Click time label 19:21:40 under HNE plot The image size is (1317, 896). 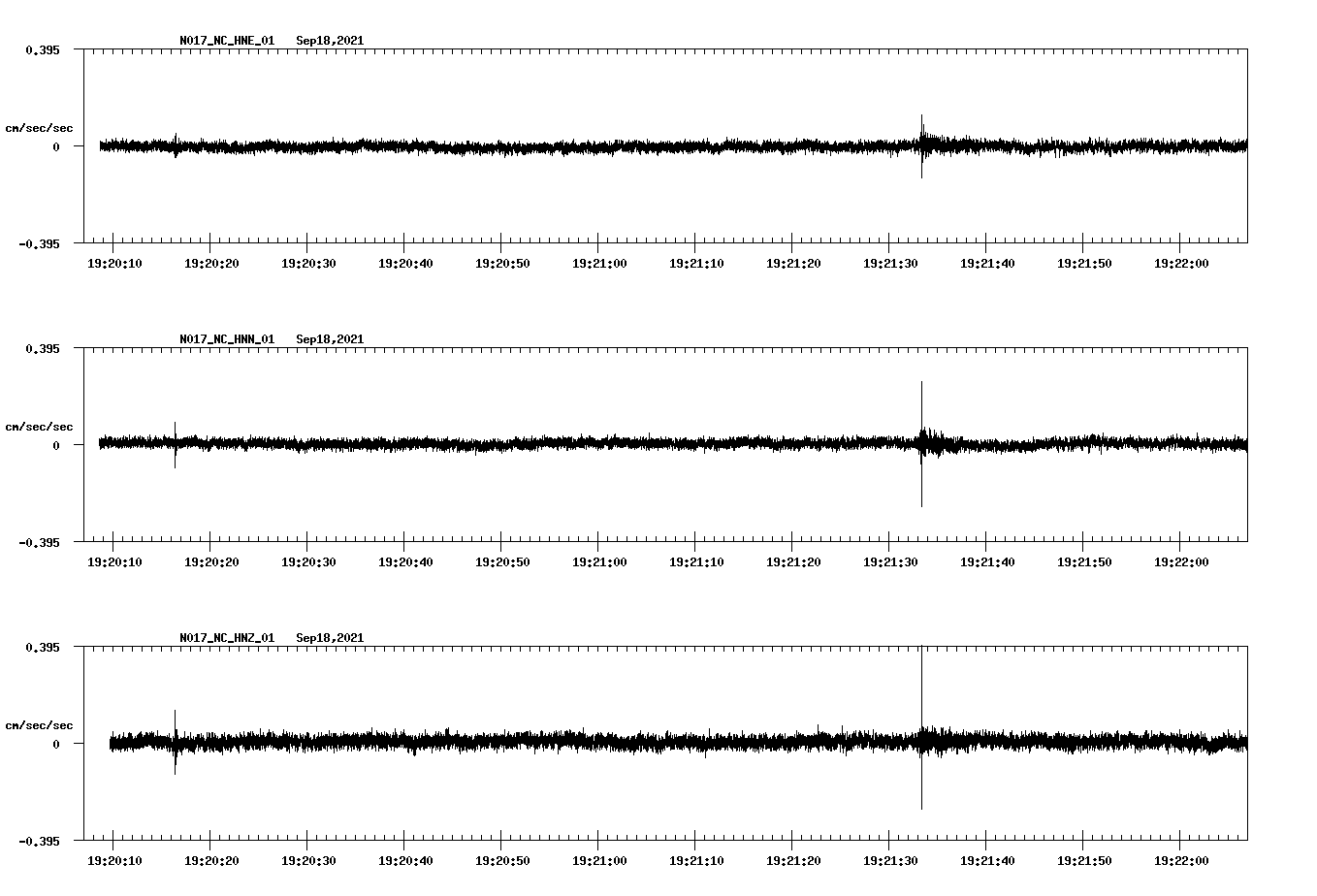987,264
